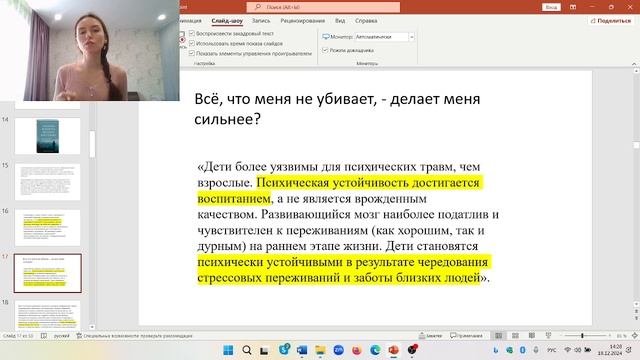Open the accessibility checker in status bar
Image resolution: width=640 pixels, height=360 pixels.
pos(134,336)
